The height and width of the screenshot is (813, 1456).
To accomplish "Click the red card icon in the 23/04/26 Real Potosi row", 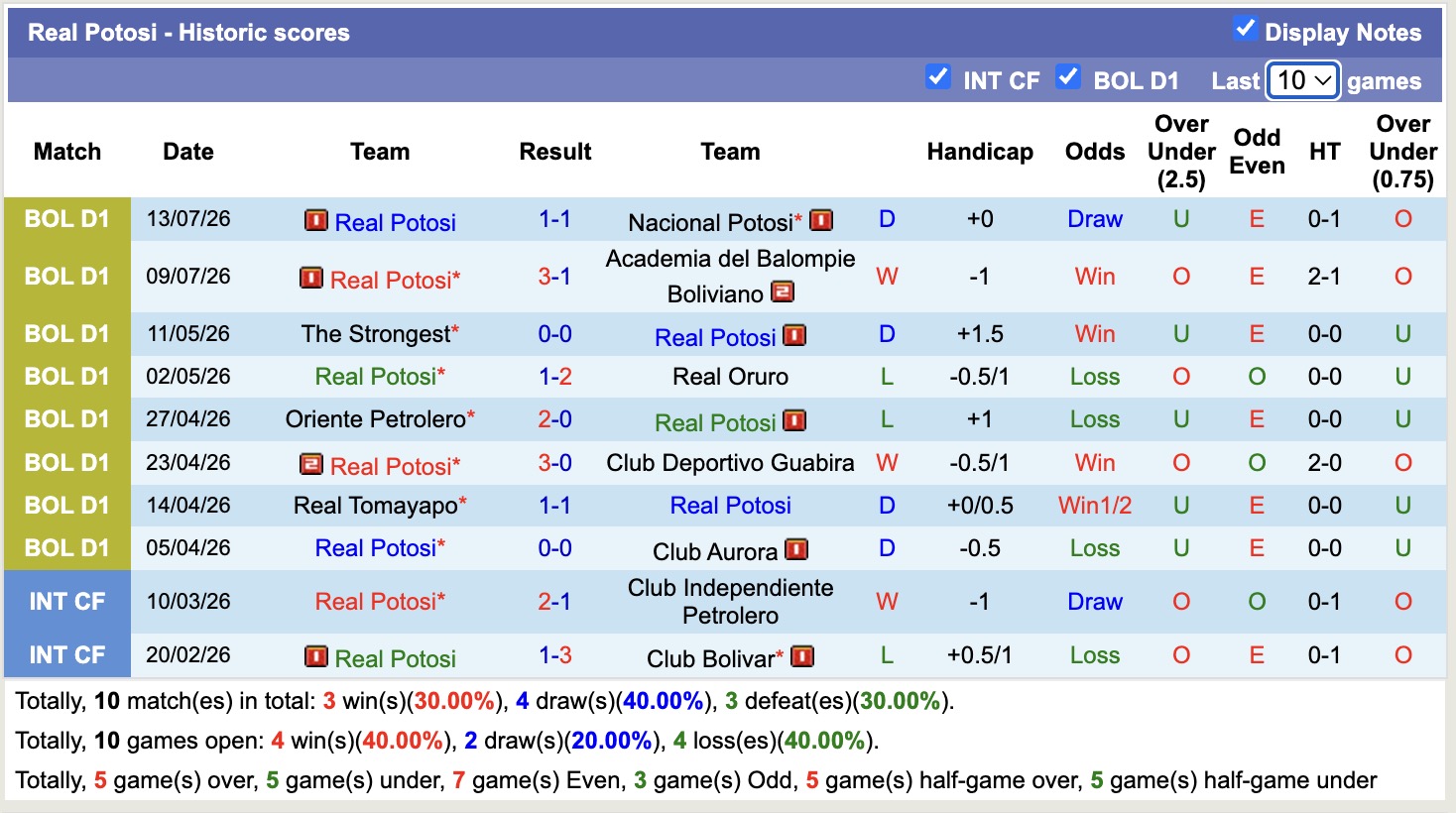I will pos(311,464).
